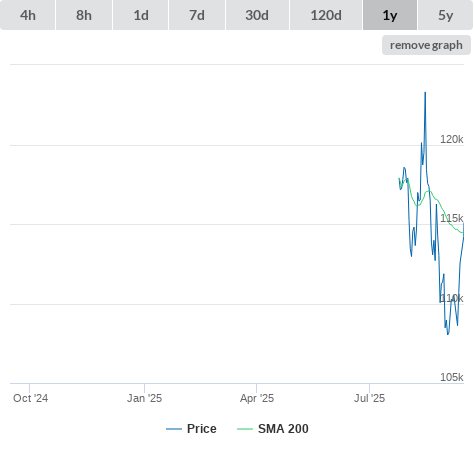The image size is (474, 455).
Task: Click the green SMA 200 legend swatch
Action: tap(245, 429)
